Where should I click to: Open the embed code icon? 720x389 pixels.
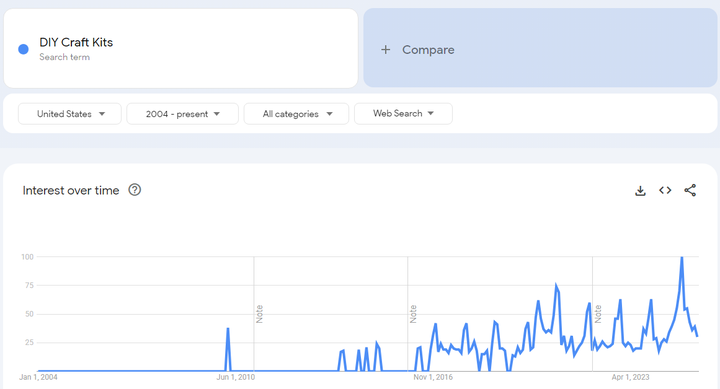click(665, 190)
